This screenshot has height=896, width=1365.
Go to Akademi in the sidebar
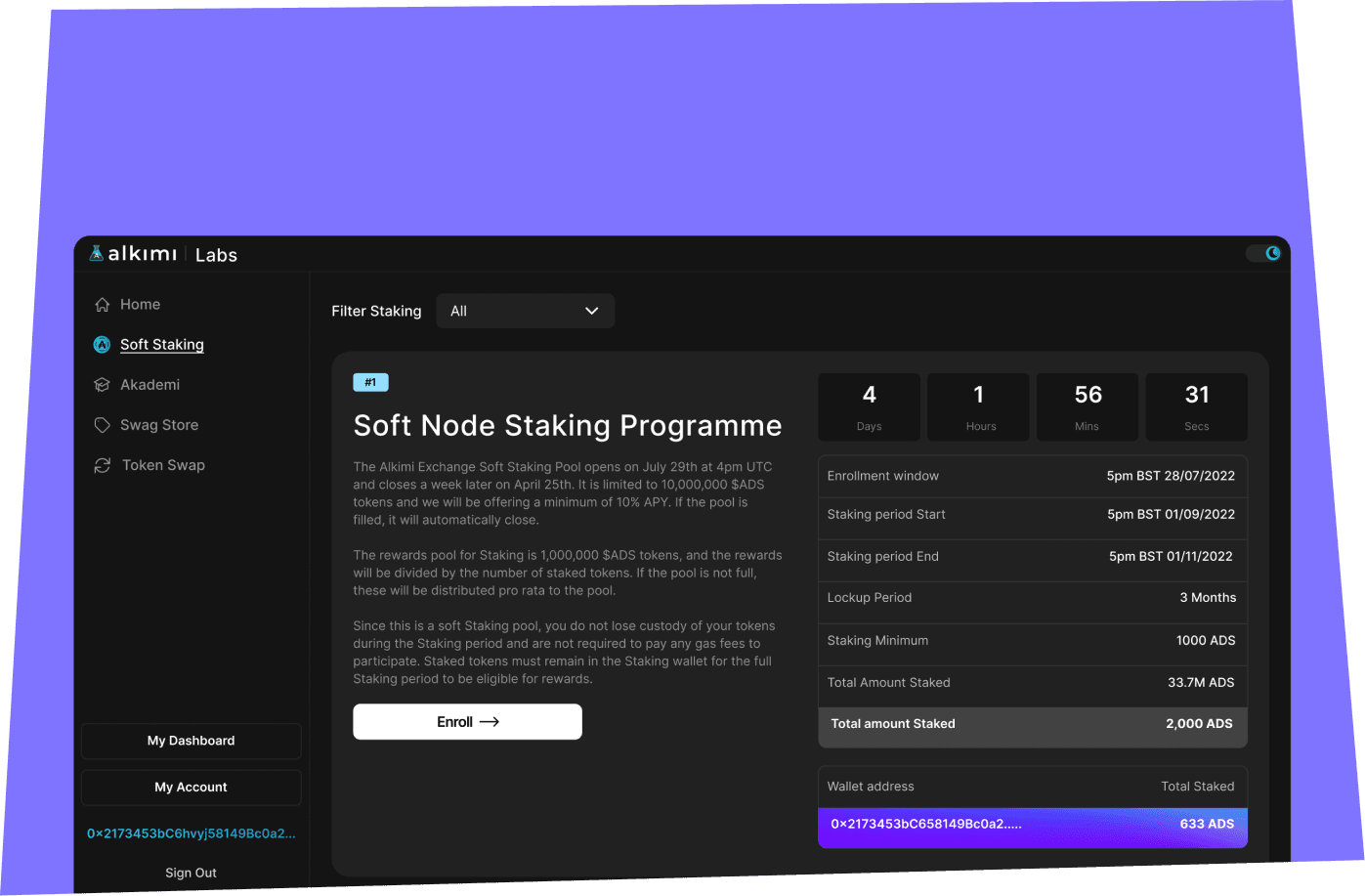pos(149,385)
